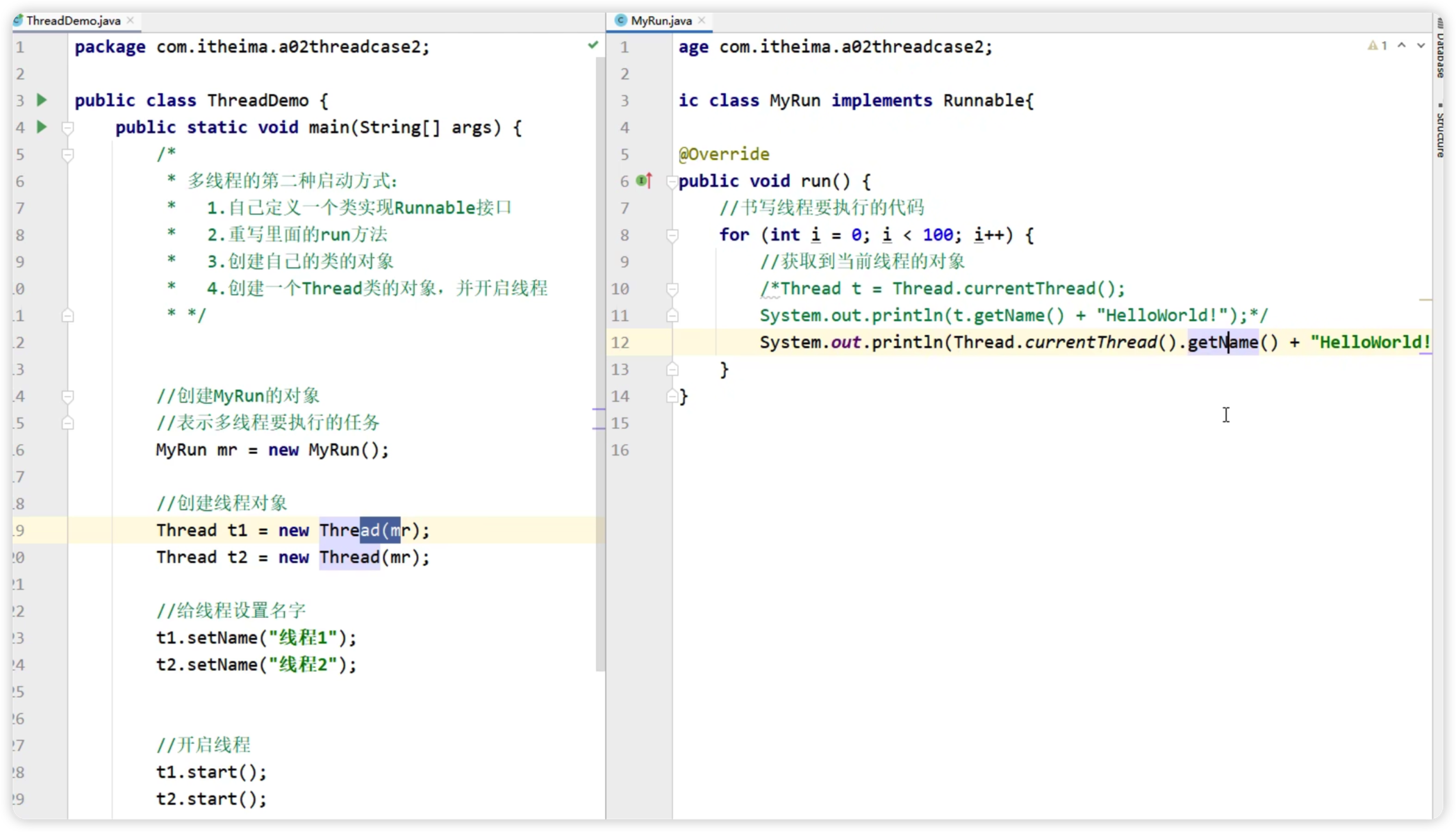Click the green inspection checkmark in ThreadDemo

click(x=593, y=45)
